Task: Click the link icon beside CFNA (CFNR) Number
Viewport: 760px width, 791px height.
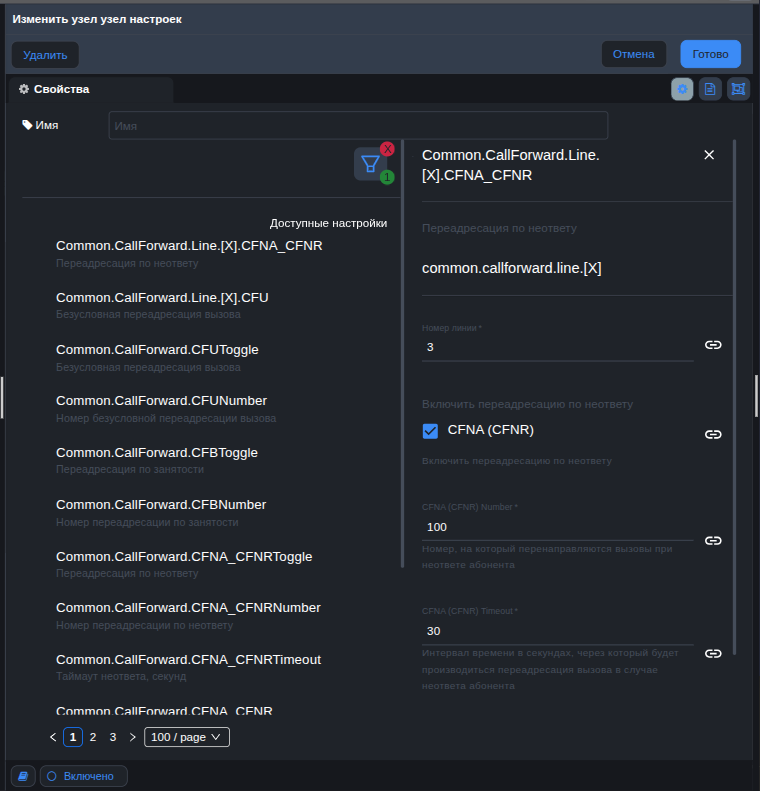Action: tap(713, 540)
